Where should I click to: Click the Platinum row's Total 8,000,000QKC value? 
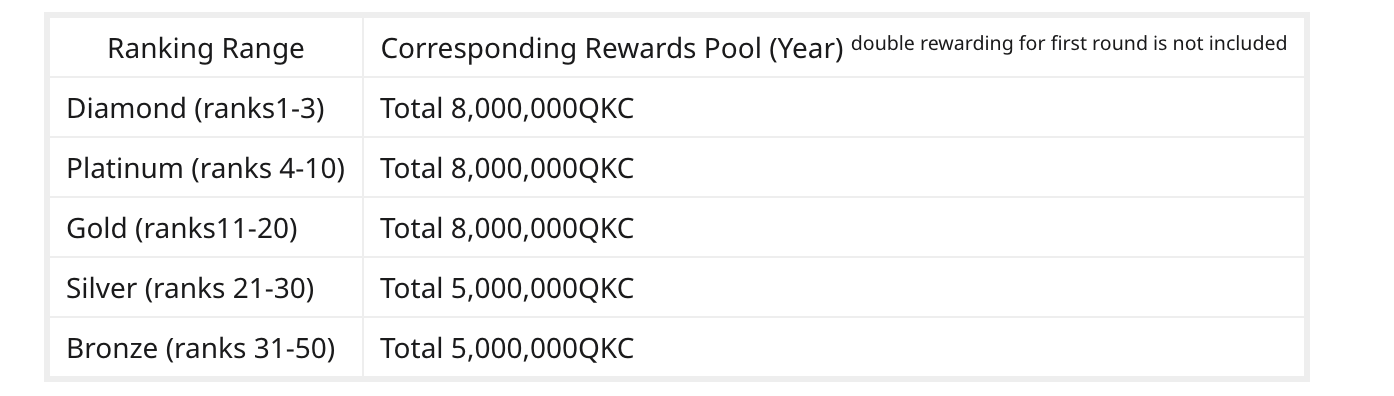pyautogui.click(x=507, y=168)
